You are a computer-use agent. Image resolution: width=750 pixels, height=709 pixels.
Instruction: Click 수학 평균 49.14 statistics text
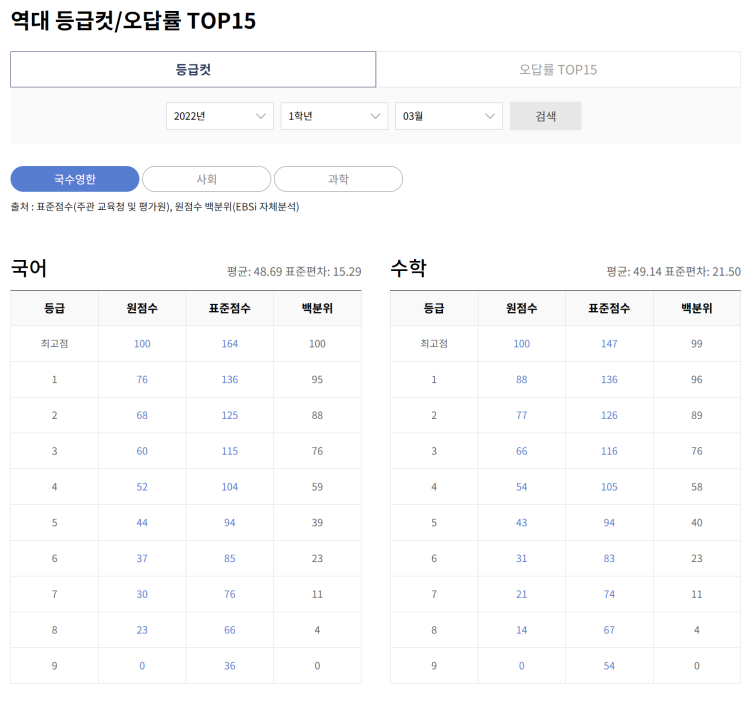[x=673, y=272]
